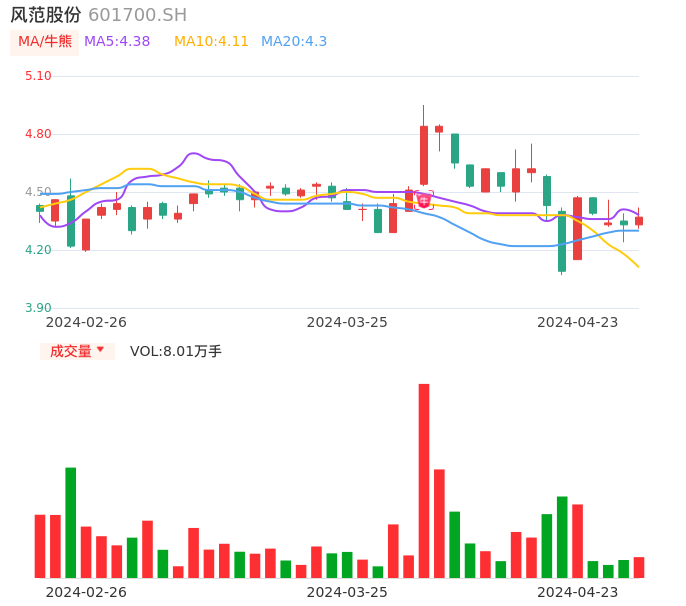Image resolution: width=686 pixels, height=606 pixels.
Task: Click the MA/牛熊 indicator button
Action: point(44,42)
